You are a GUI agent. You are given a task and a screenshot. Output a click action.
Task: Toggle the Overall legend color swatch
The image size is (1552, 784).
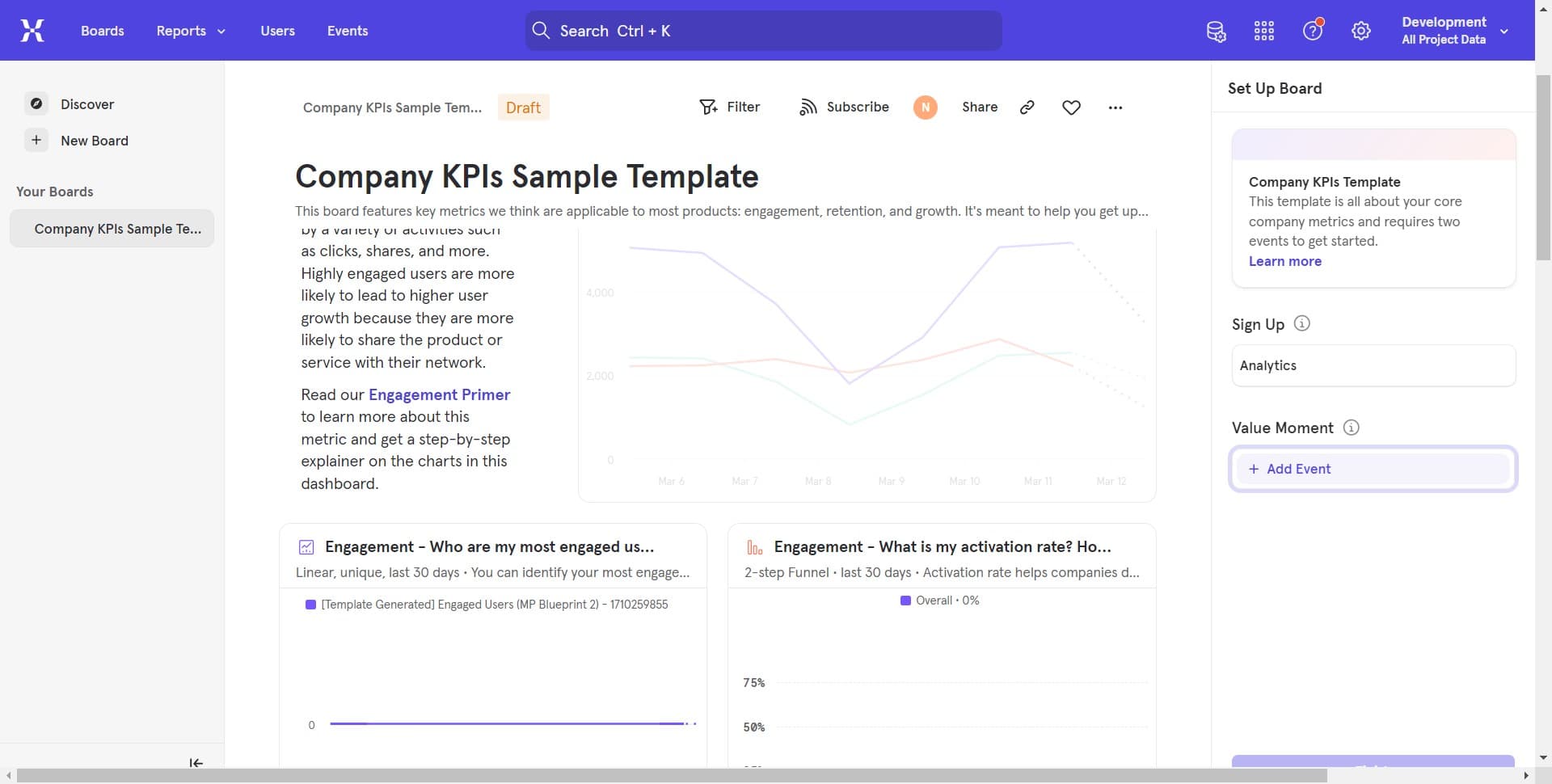pos(905,601)
